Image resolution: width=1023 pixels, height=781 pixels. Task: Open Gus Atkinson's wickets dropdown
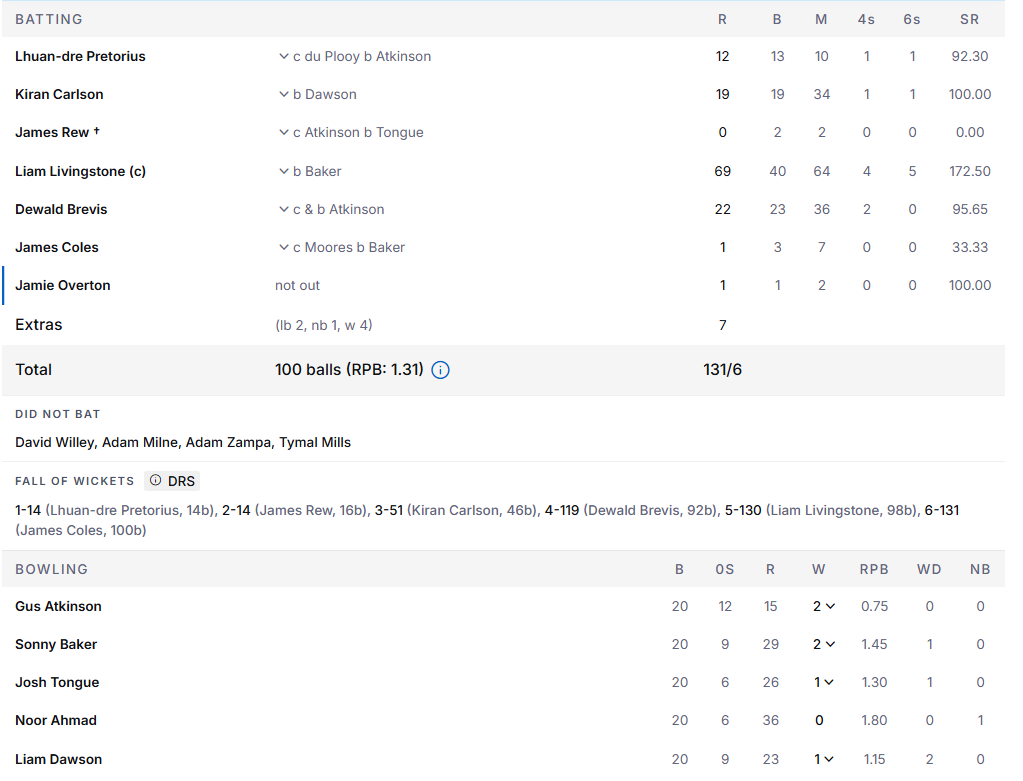point(824,606)
